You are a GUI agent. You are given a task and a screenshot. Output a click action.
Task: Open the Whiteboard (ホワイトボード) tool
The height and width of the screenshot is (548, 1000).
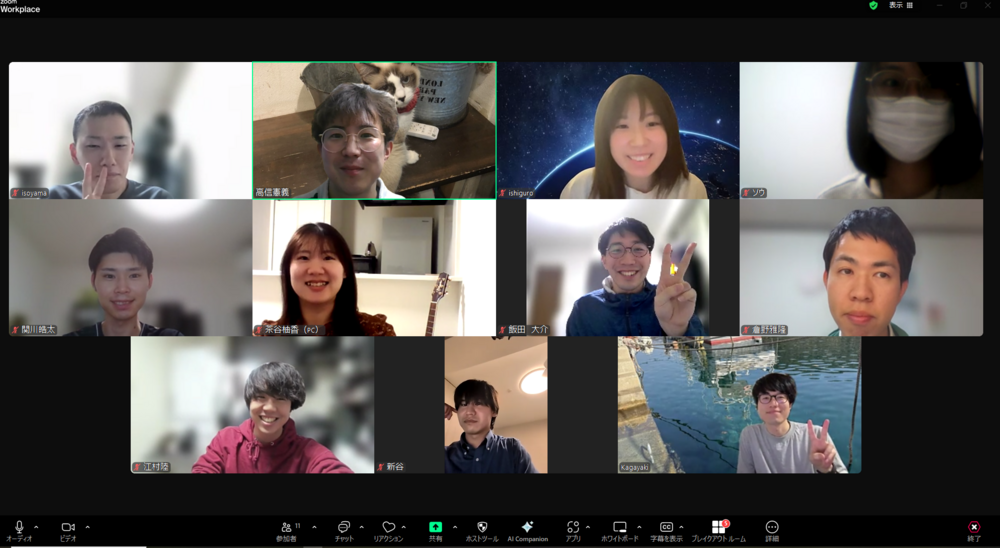coord(619,528)
